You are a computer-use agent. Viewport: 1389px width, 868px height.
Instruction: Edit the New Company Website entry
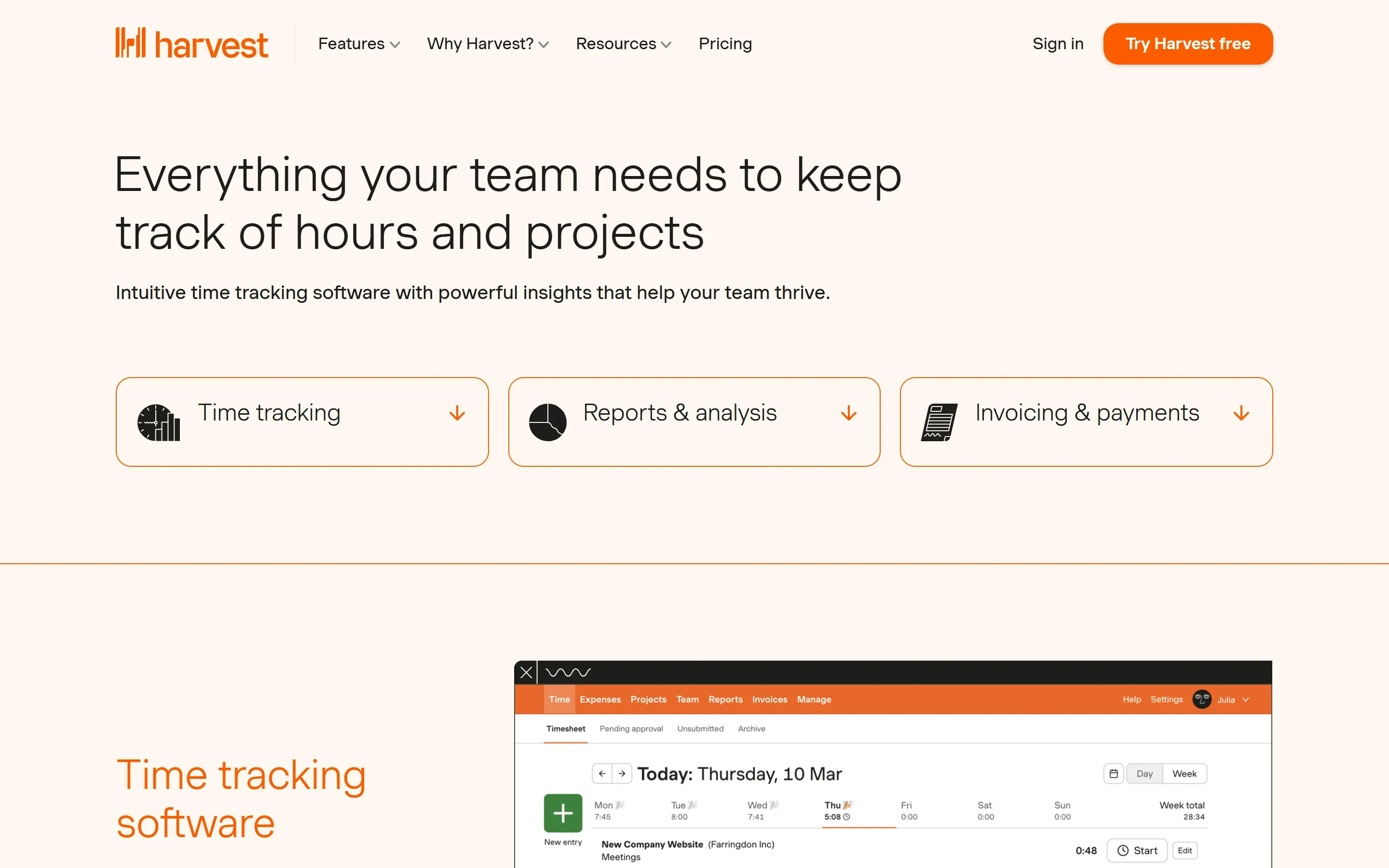[1185, 850]
